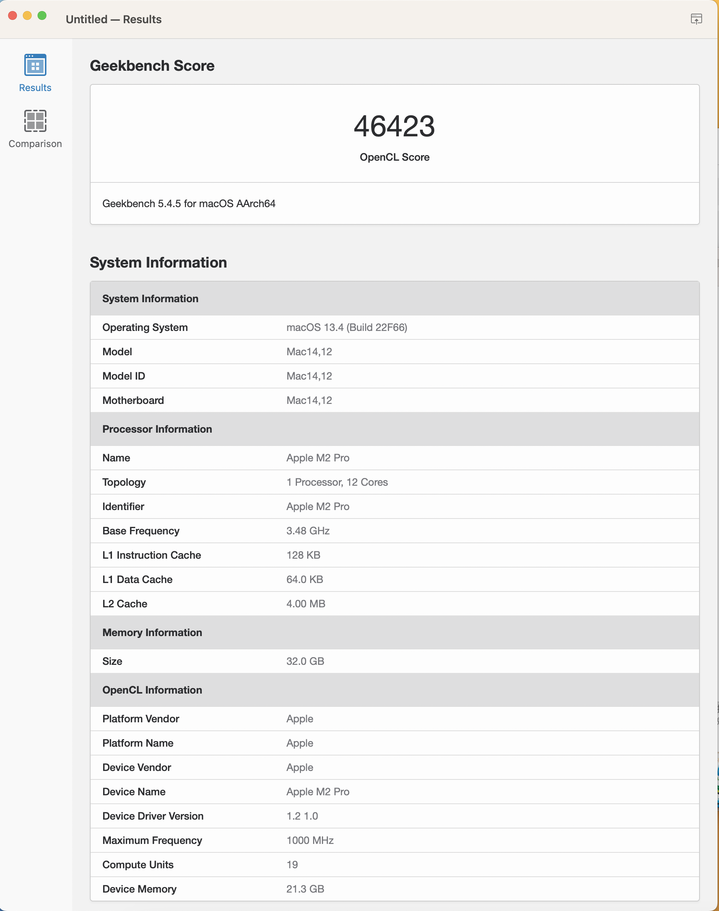Select Mac14,12 value in Model ID row
Image resolution: width=719 pixels, height=911 pixels.
[309, 376]
